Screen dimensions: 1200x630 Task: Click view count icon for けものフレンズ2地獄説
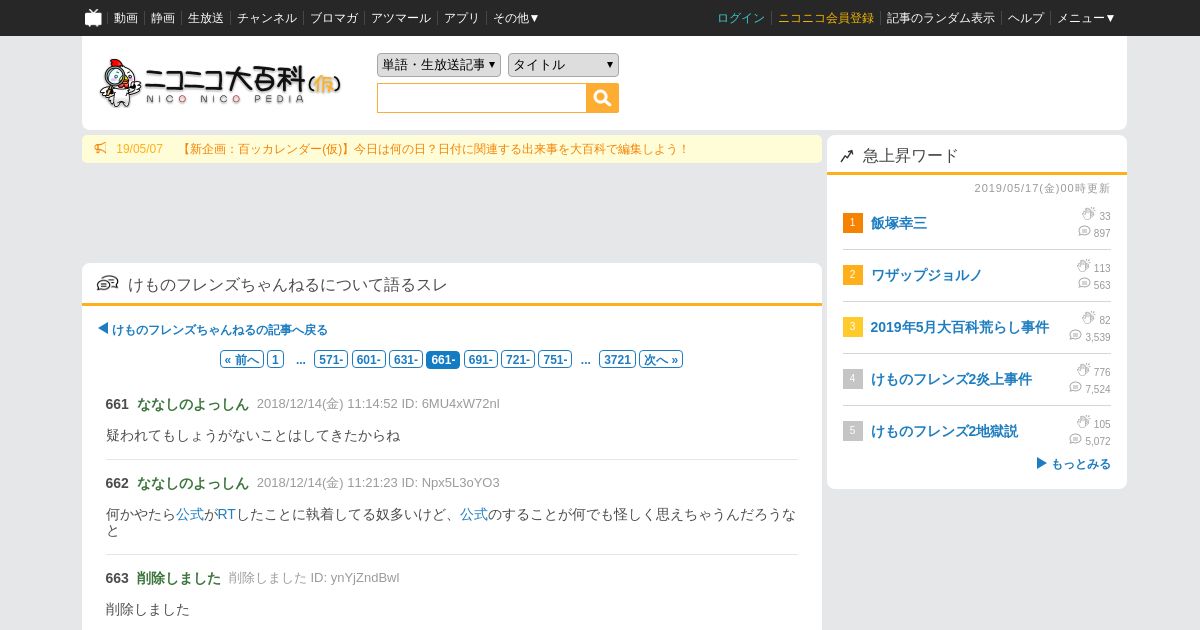point(1083,423)
